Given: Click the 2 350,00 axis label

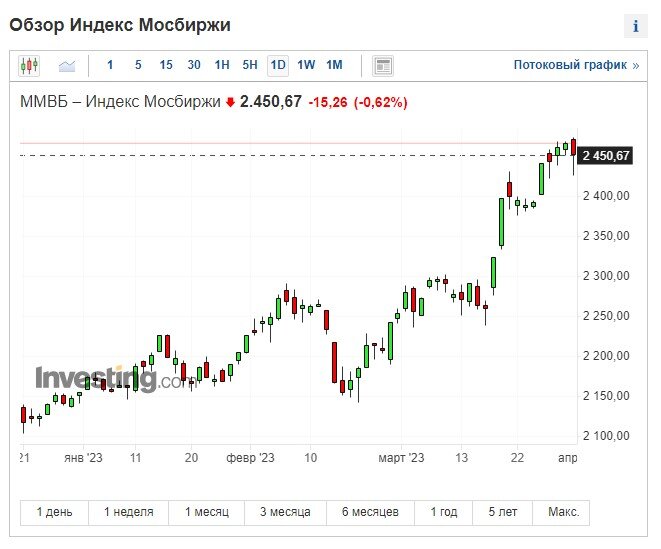Looking at the screenshot, I should (606, 236).
